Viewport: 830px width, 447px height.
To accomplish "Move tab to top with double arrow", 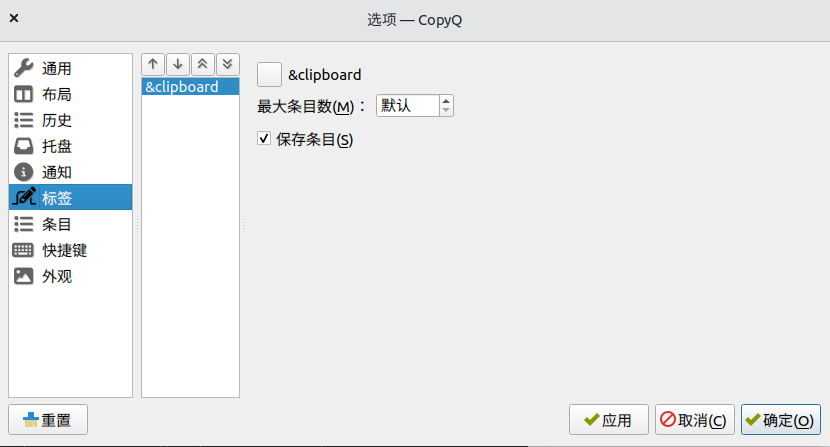I will 203,64.
